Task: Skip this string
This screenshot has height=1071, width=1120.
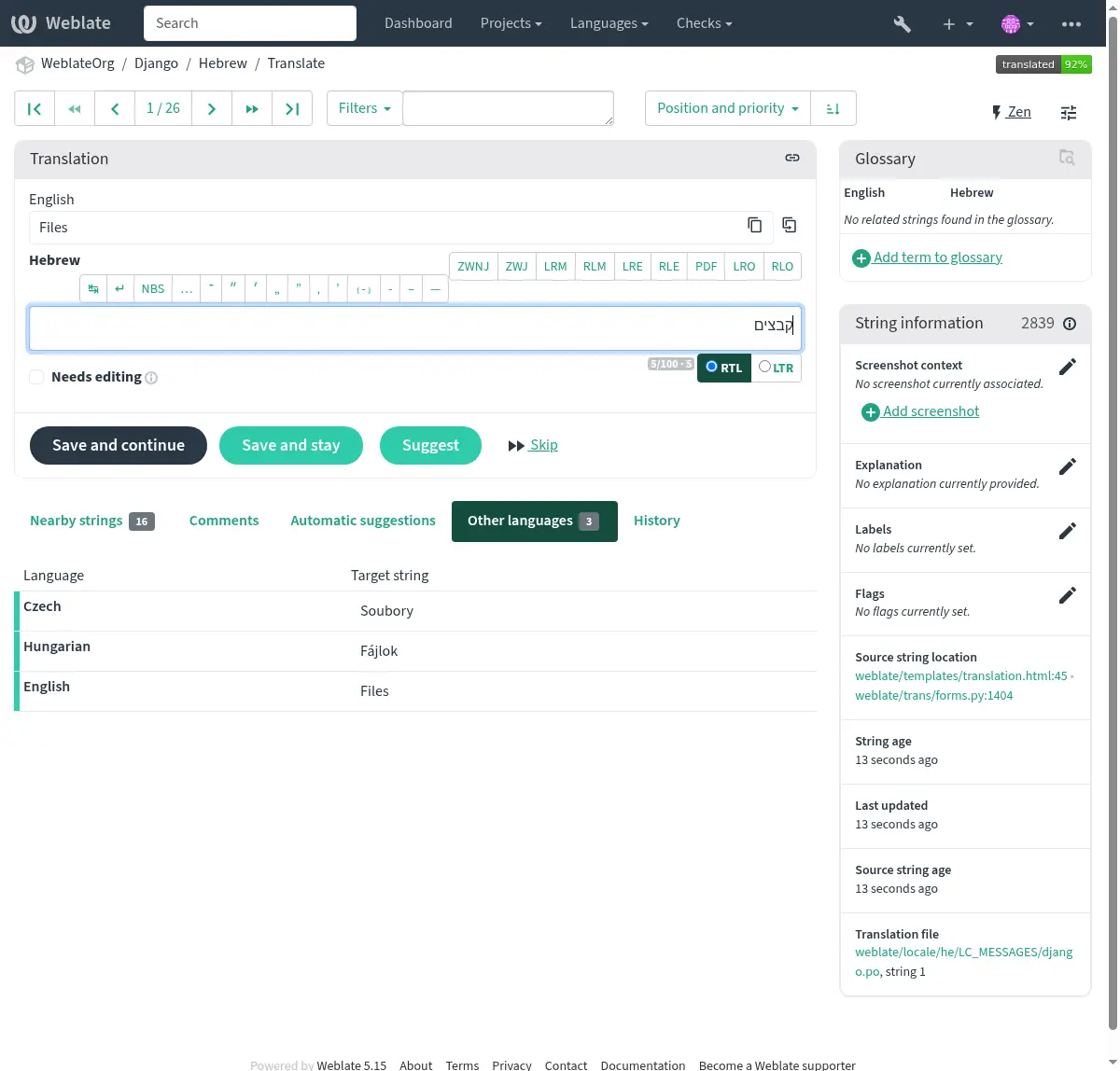Action: click(533, 445)
